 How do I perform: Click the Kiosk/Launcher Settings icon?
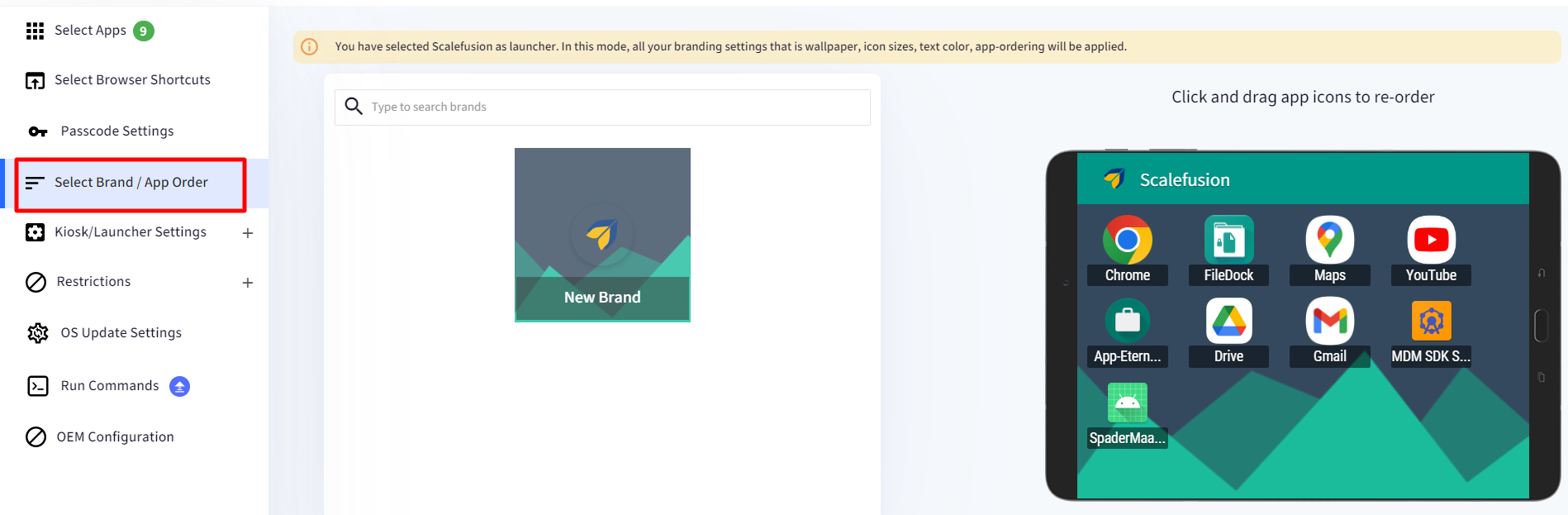pos(35,232)
